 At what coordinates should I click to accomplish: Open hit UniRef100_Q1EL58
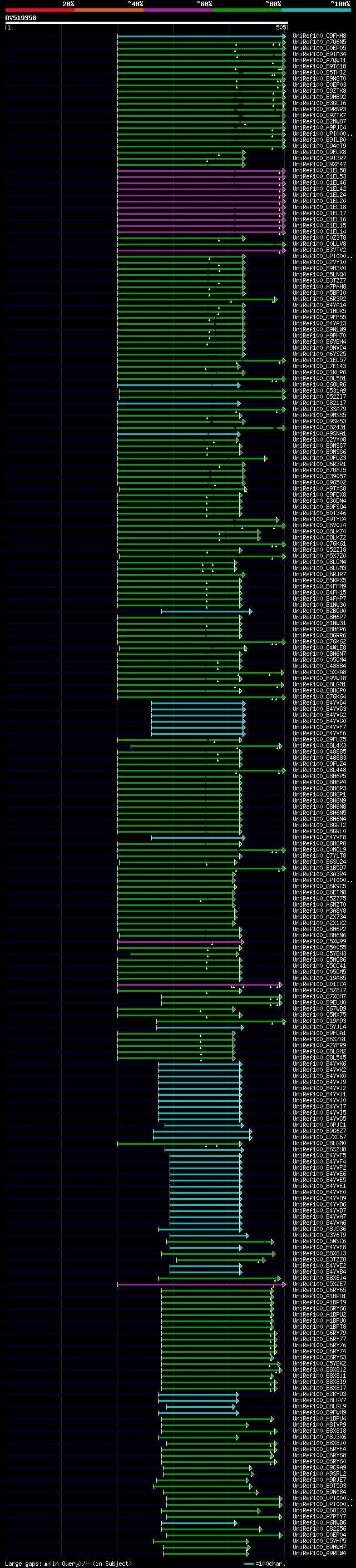(x=319, y=170)
